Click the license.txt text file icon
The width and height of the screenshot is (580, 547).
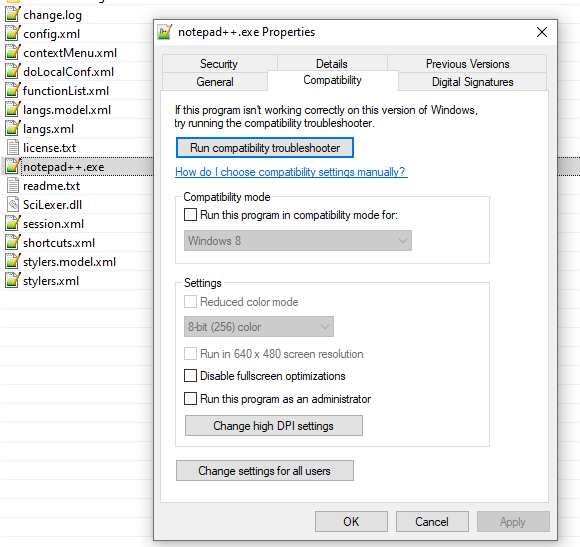pos(13,148)
